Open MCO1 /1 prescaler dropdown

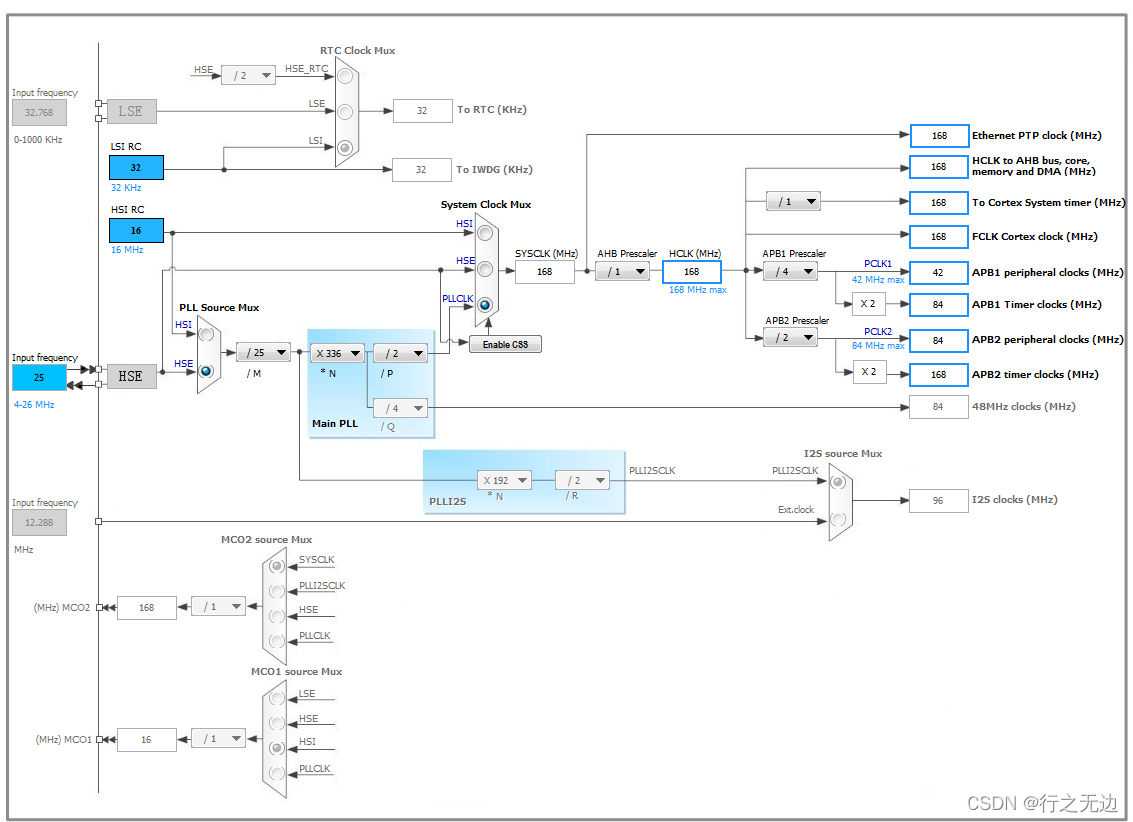(x=218, y=739)
